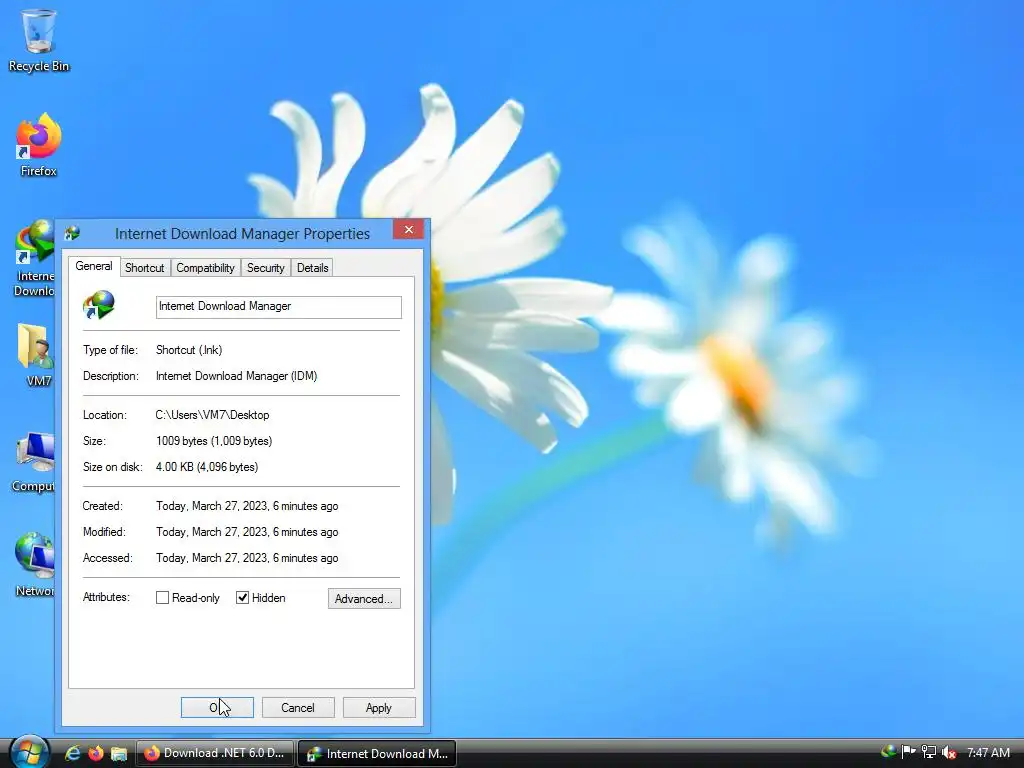Open Action Center flag tray icon

(x=908, y=752)
